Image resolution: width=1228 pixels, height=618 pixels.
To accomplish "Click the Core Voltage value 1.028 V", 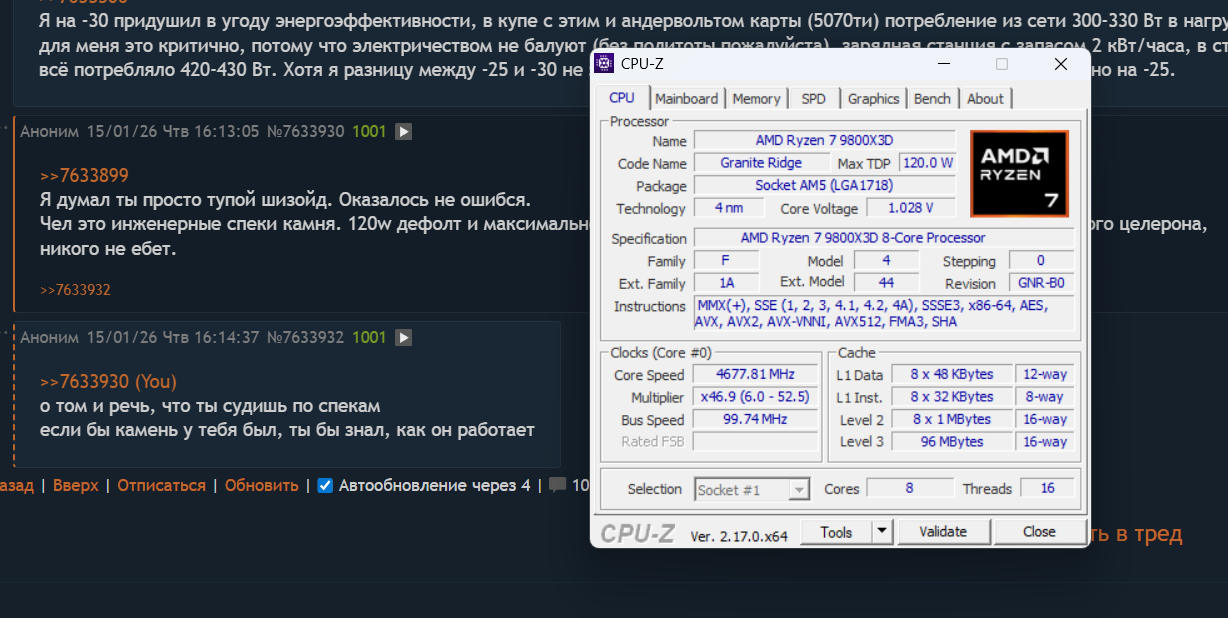I will click(x=910, y=207).
